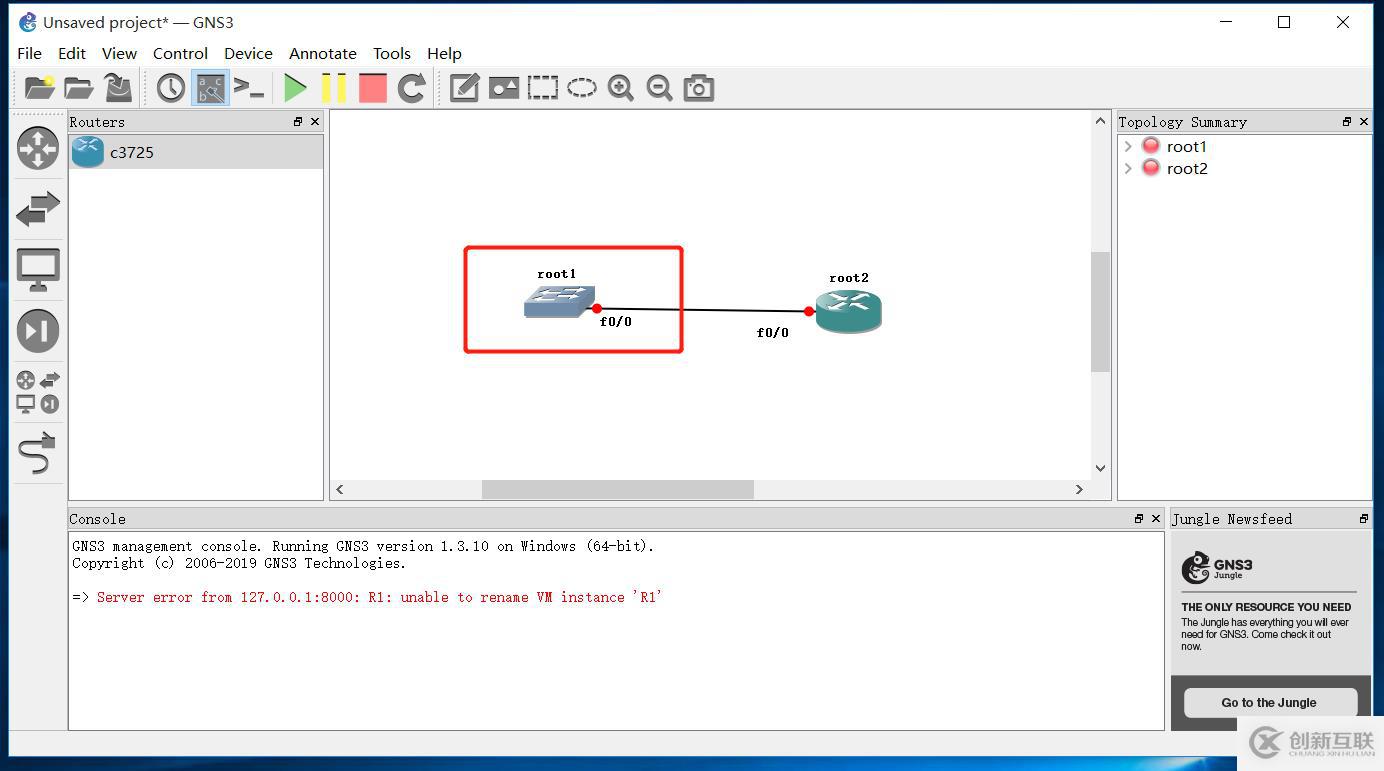Toggle browse all devices button
The width and height of the screenshot is (1384, 771).
[38, 392]
